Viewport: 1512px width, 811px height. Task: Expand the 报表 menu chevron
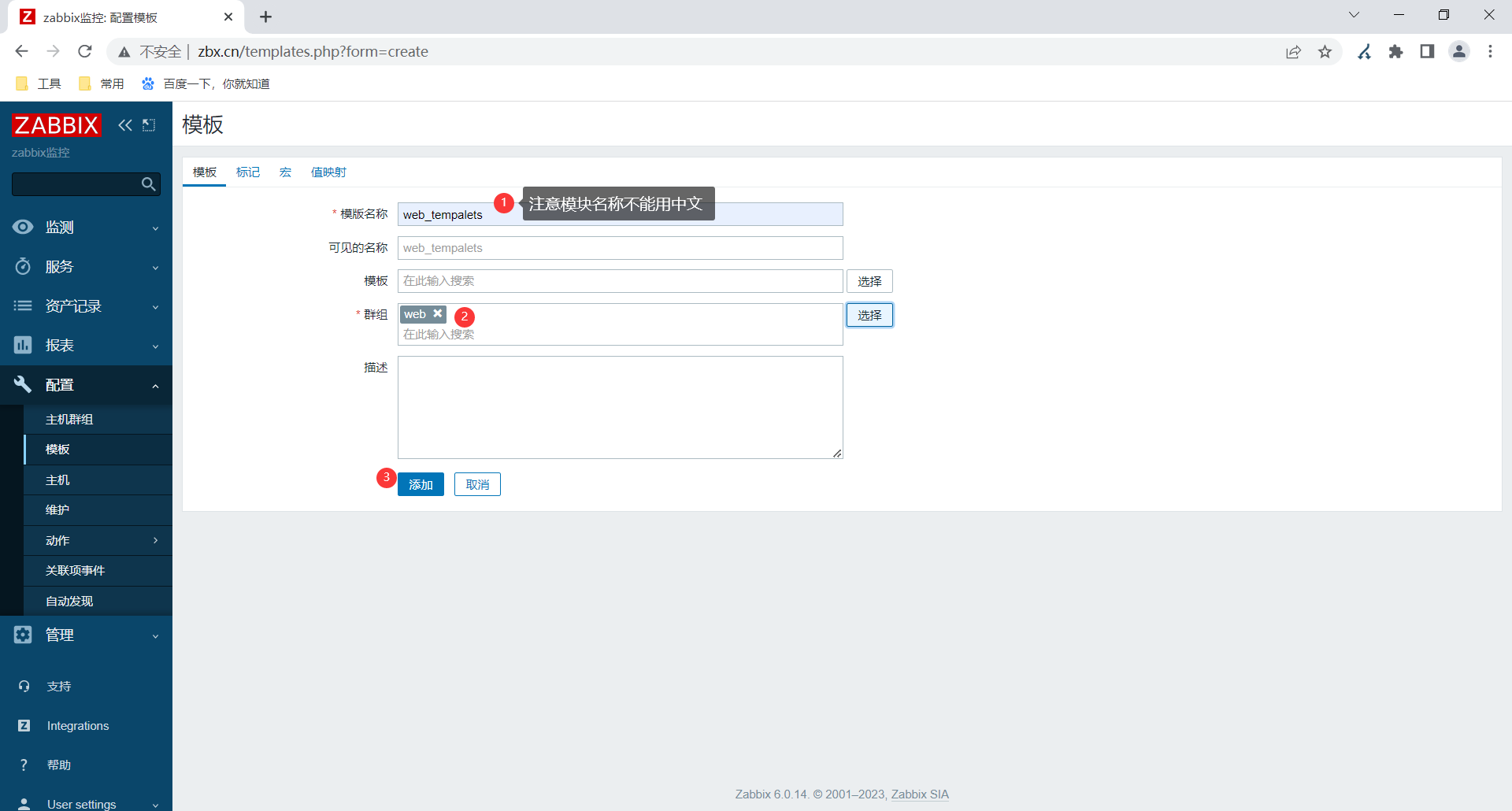[x=155, y=346]
